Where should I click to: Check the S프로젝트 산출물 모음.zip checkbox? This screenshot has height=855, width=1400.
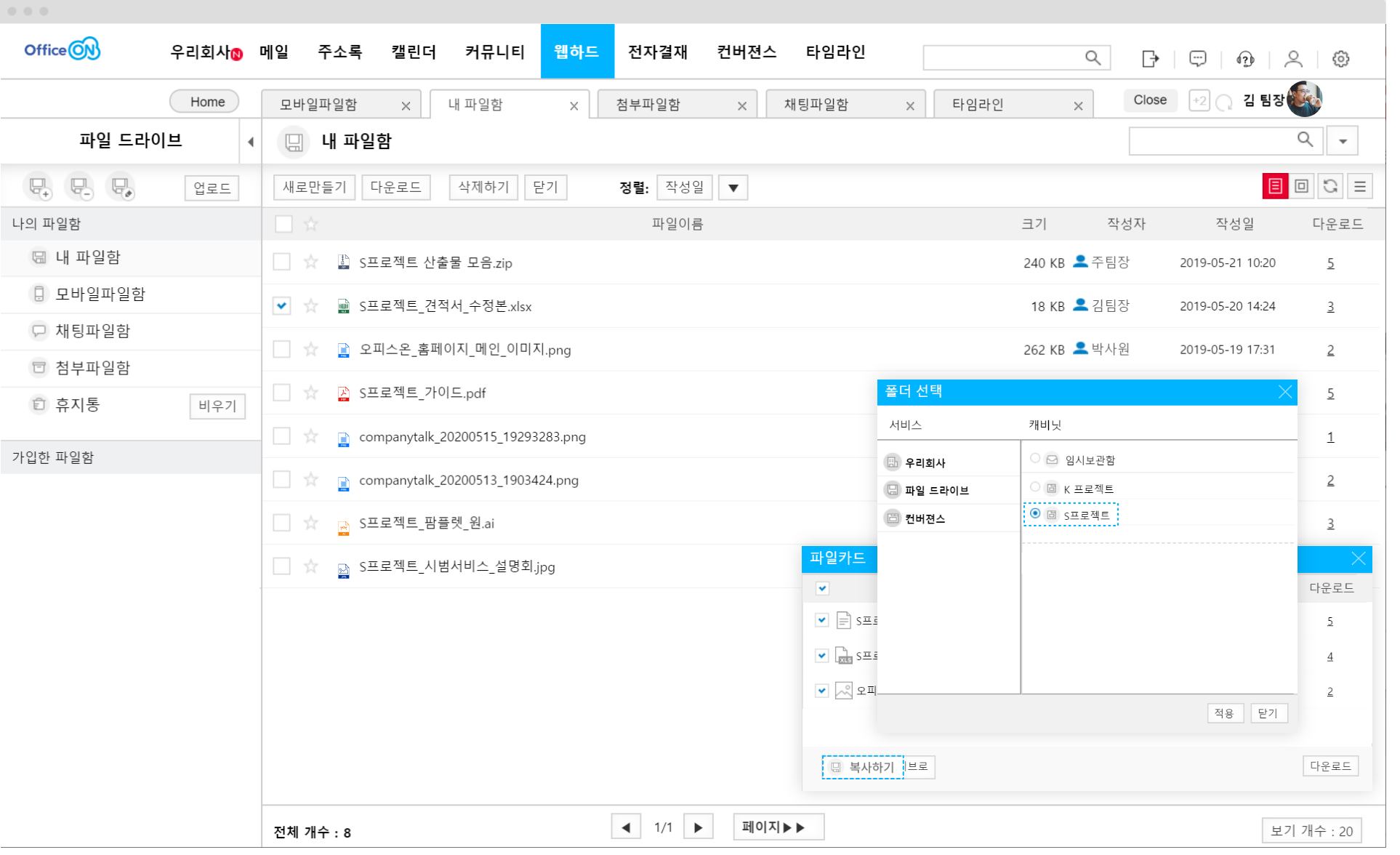click(282, 262)
